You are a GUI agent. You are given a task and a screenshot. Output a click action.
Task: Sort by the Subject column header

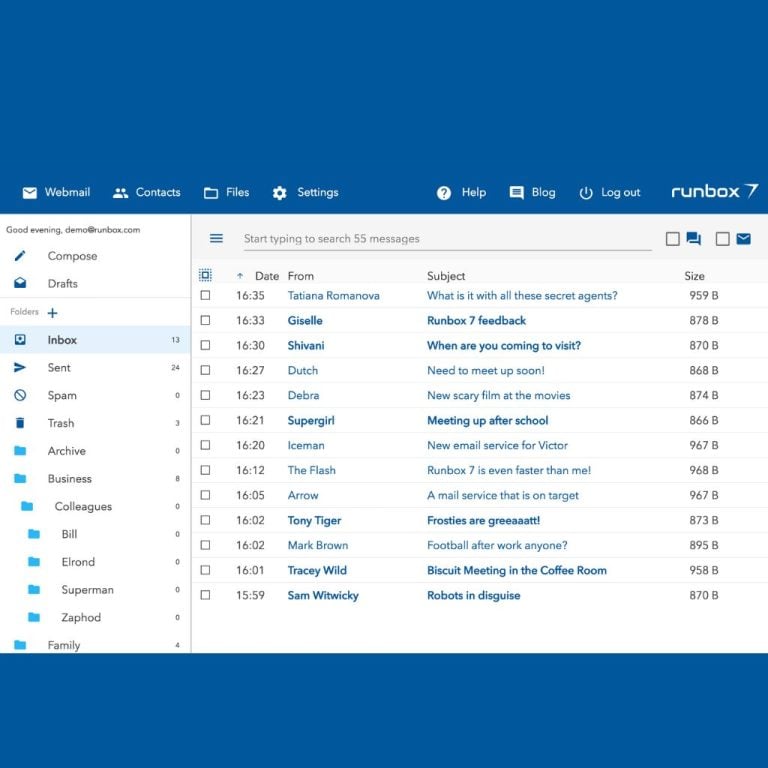[x=446, y=276]
